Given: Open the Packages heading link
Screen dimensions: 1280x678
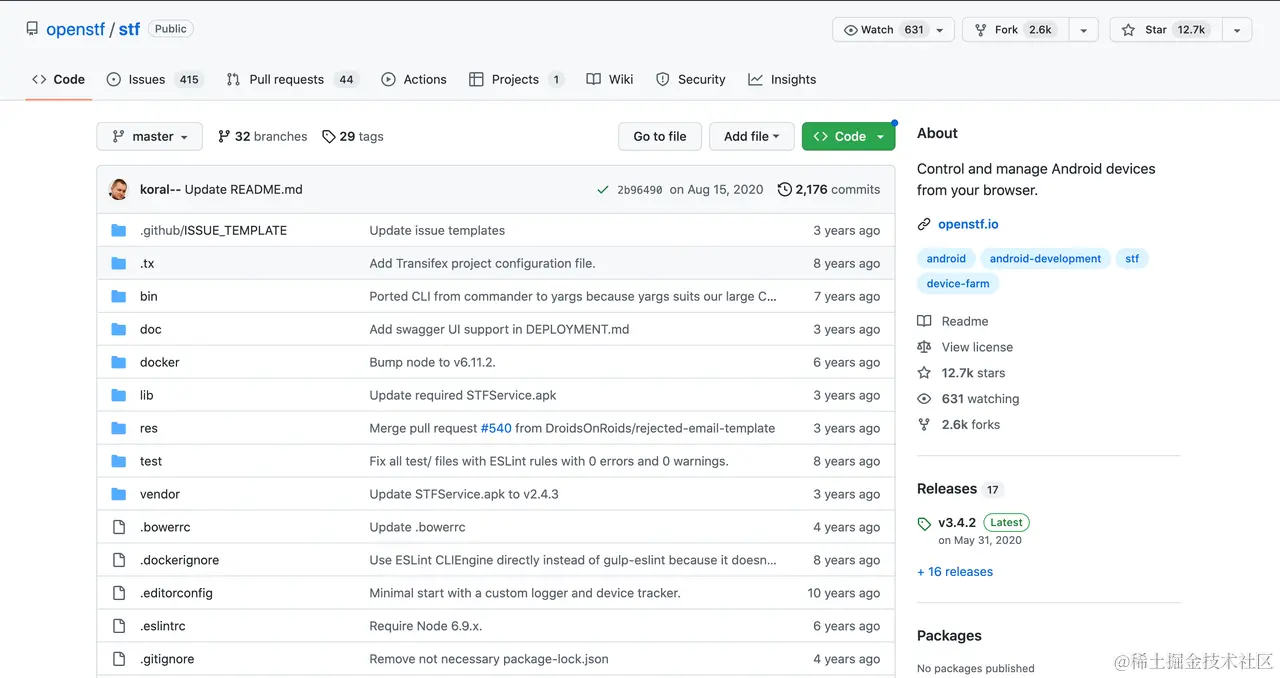Looking at the screenshot, I should [949, 636].
